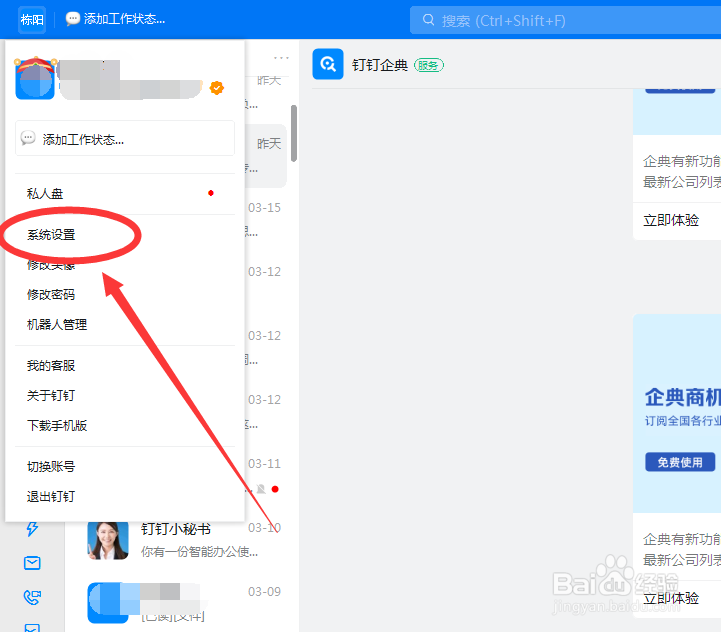Click the 添加工作状态 field in the profile panel

(x=125, y=138)
